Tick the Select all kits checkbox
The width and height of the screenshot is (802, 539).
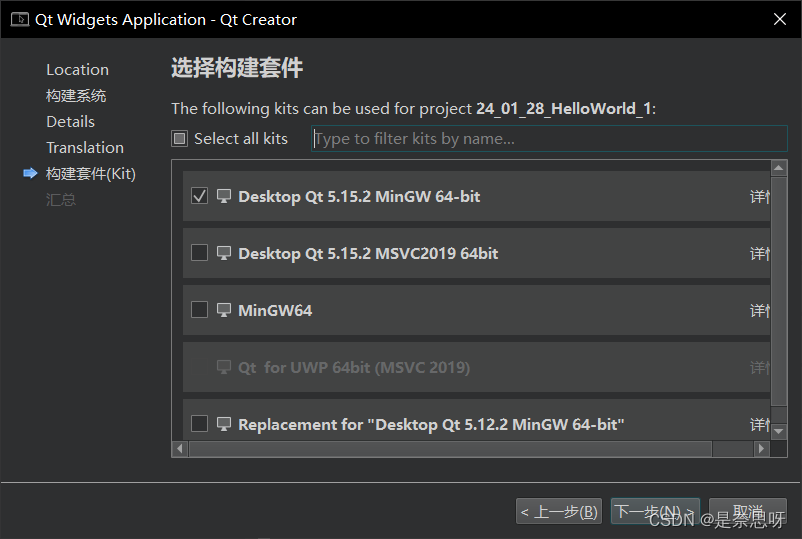pos(180,139)
